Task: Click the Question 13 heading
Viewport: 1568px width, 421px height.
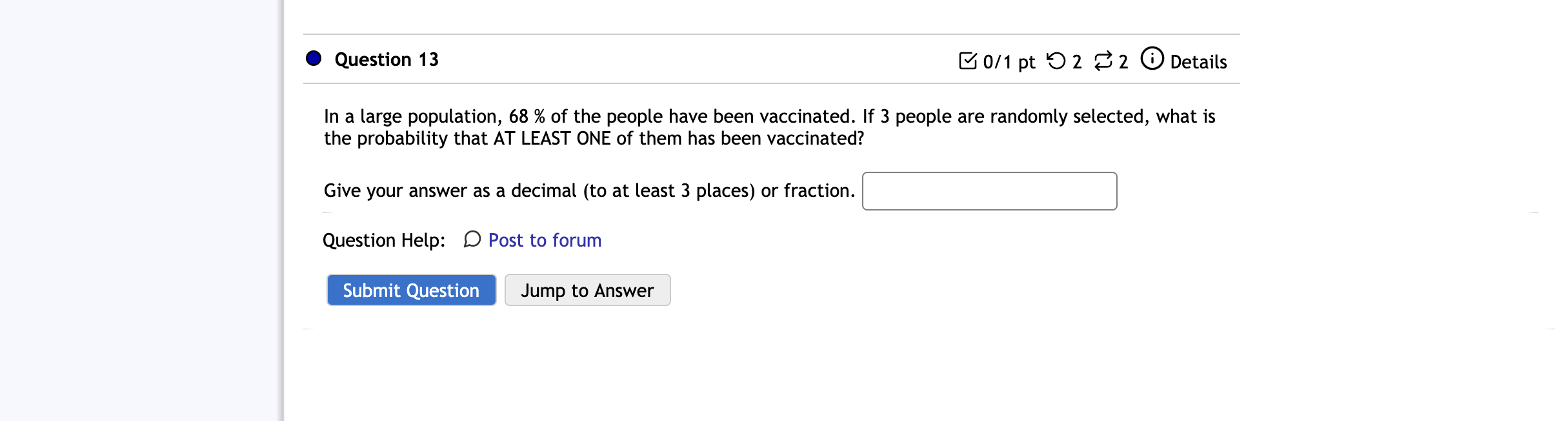Action: [387, 59]
